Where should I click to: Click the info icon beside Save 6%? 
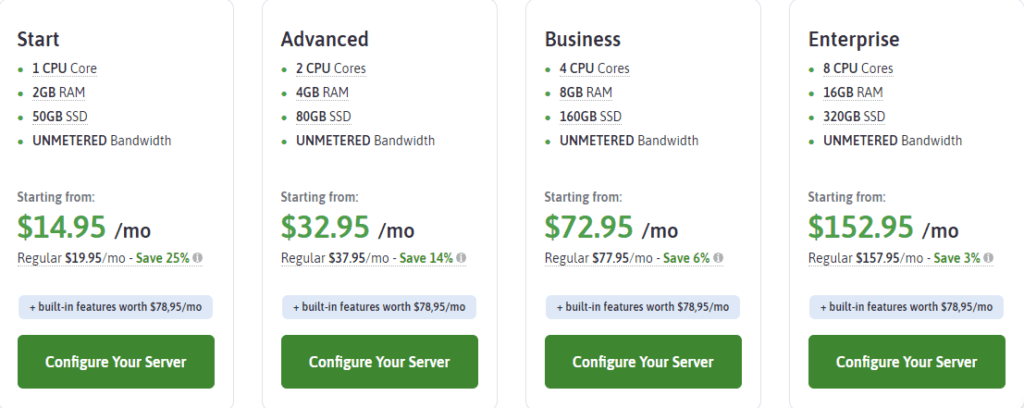coord(718,259)
